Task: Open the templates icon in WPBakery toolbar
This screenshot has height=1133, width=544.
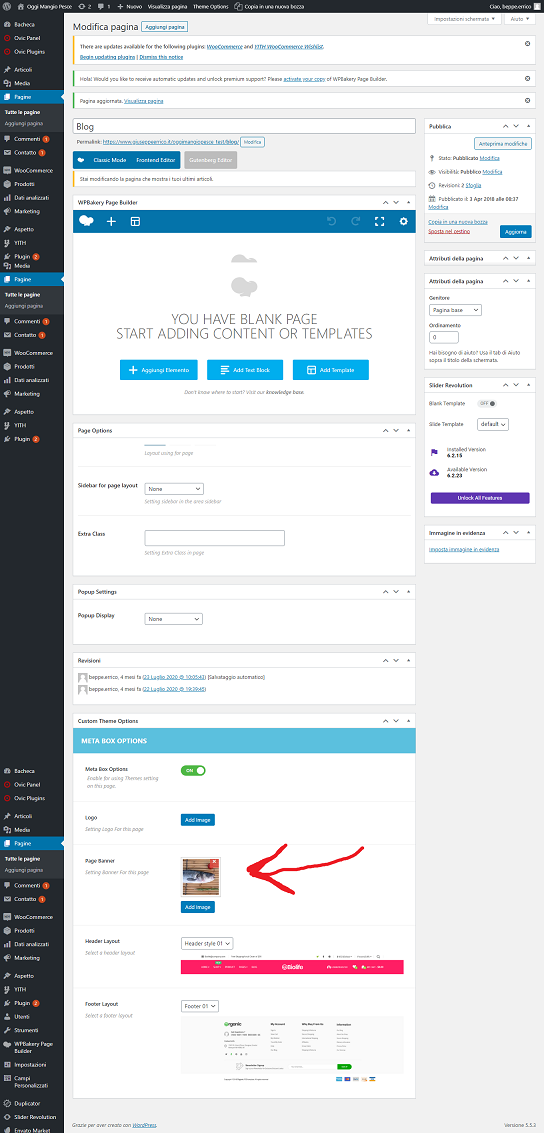Action: coord(134,221)
